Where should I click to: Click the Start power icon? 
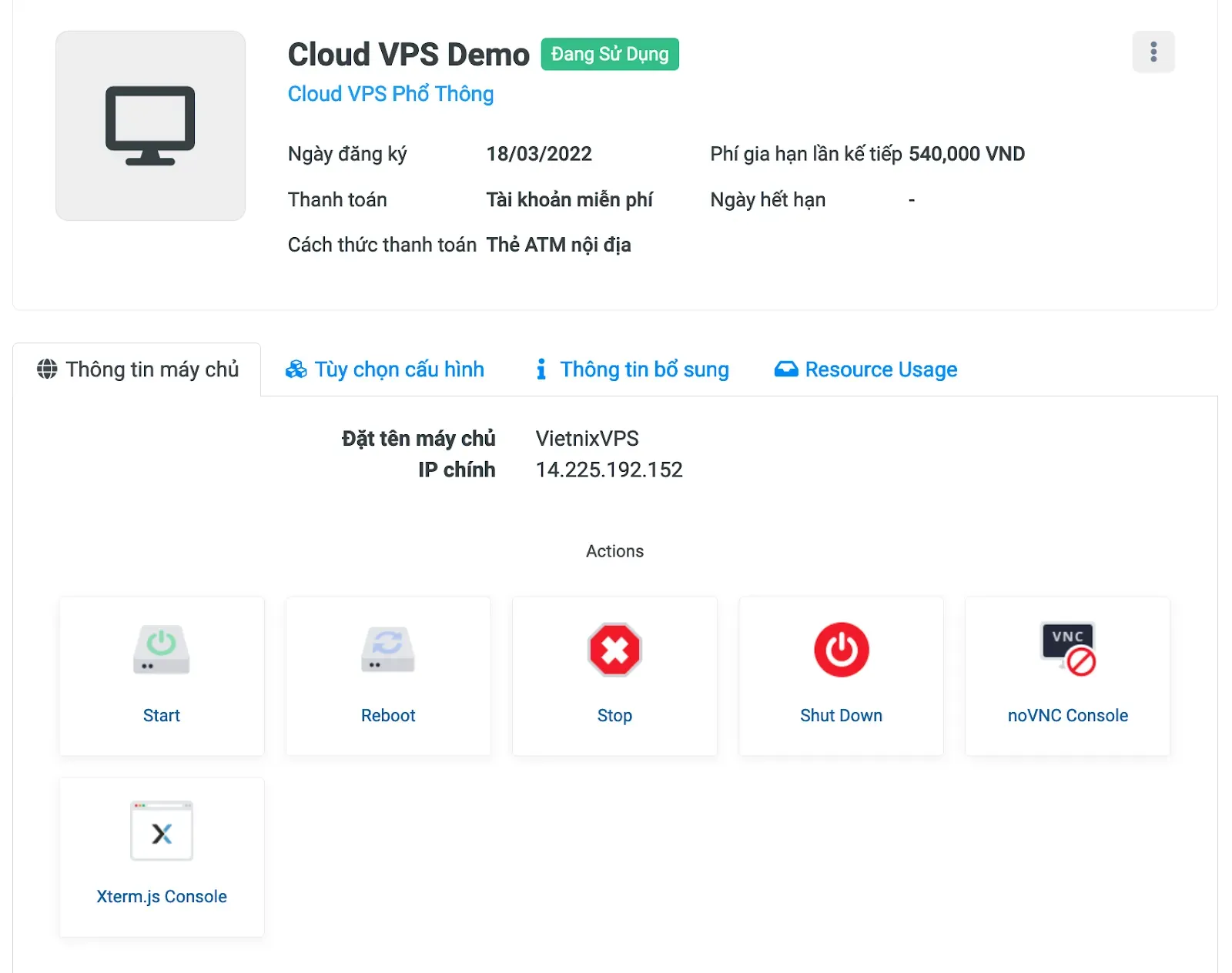[162, 650]
